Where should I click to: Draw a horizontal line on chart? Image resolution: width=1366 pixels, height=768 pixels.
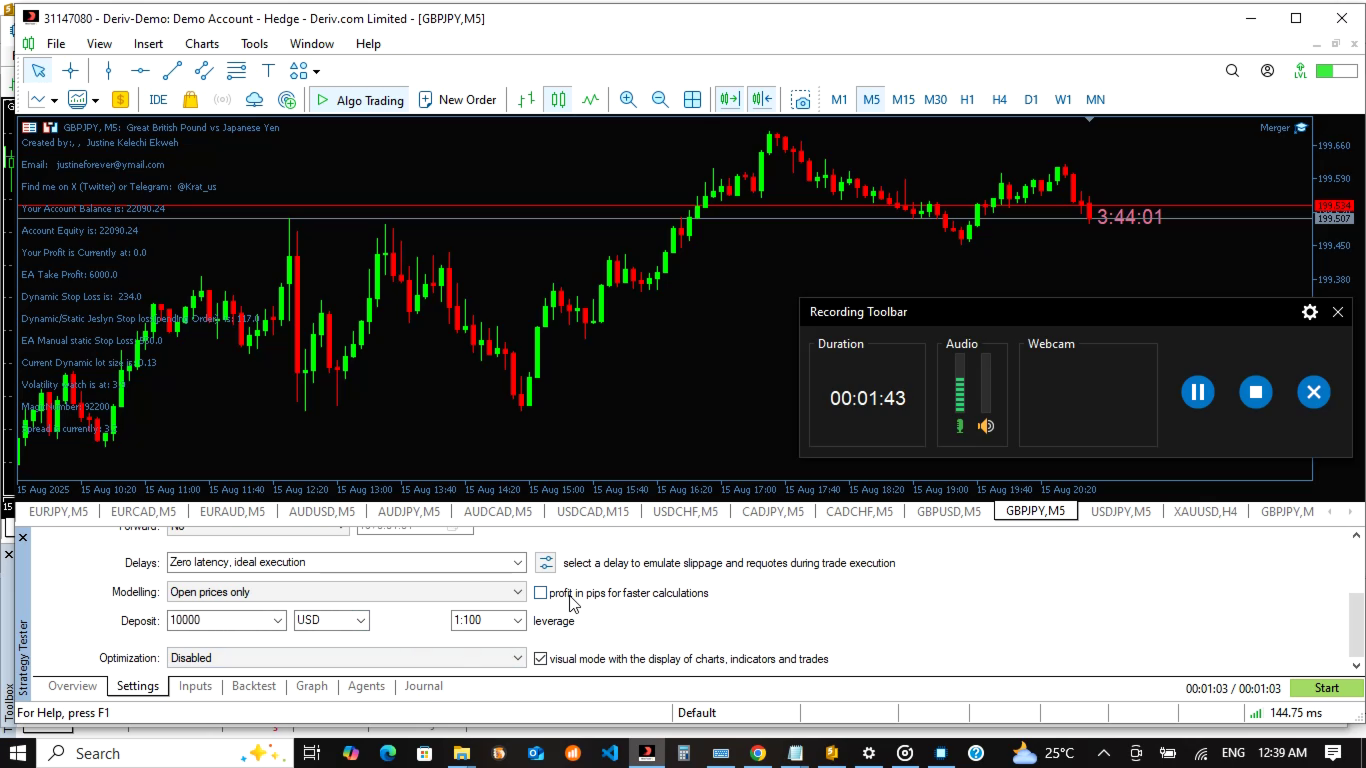pos(140,71)
